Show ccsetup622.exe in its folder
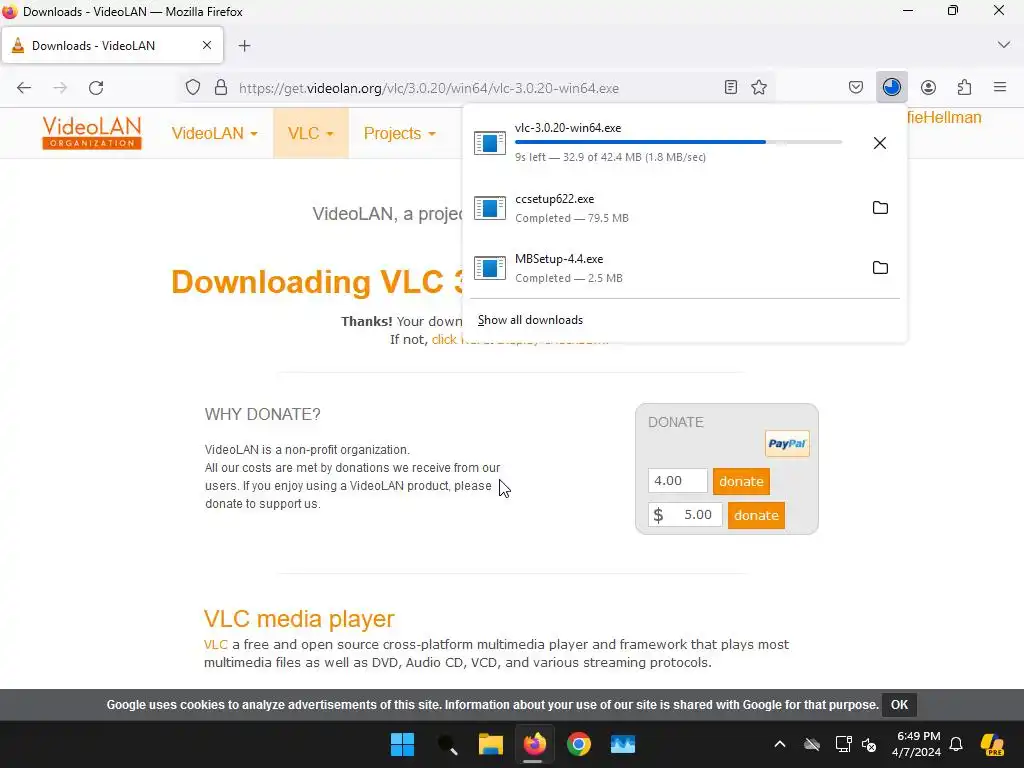This screenshot has height=768, width=1024. coord(880,208)
